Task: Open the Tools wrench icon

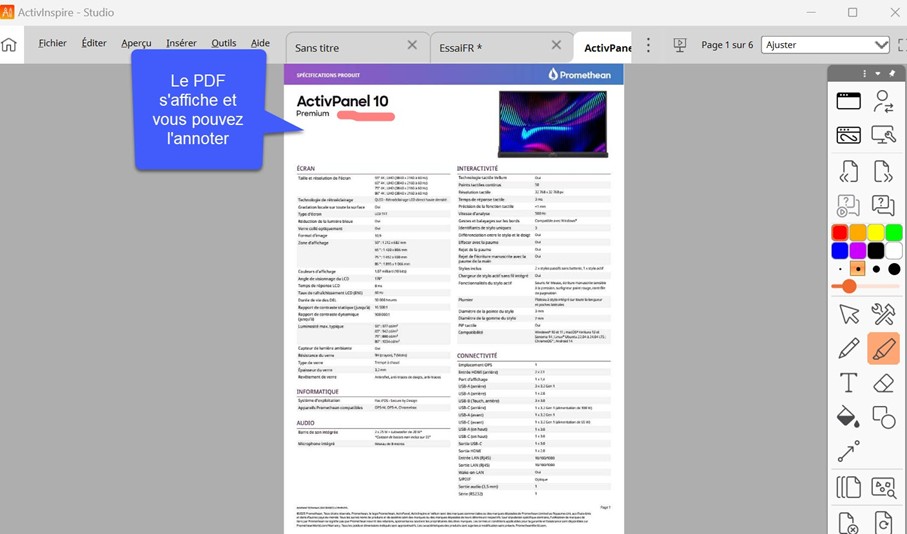Action: click(883, 314)
